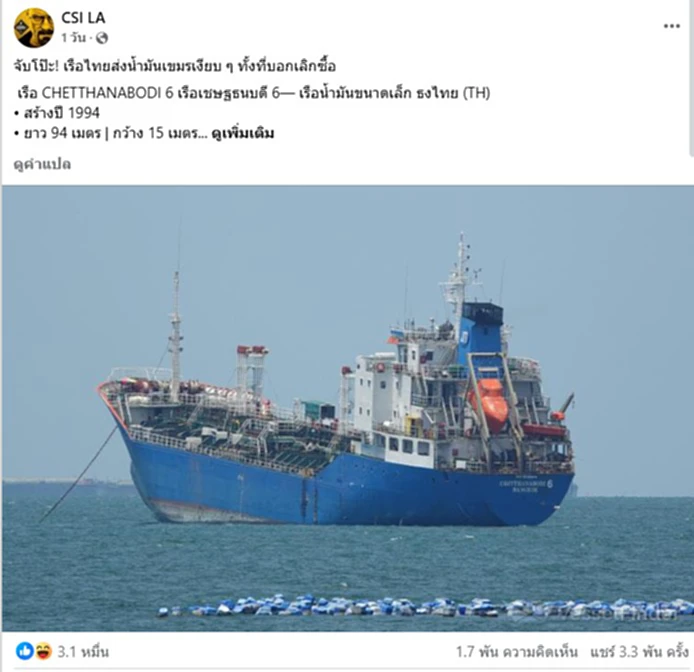Open the blue tanker ship photo
Screen dimensions: 694x672
[x=347, y=408]
